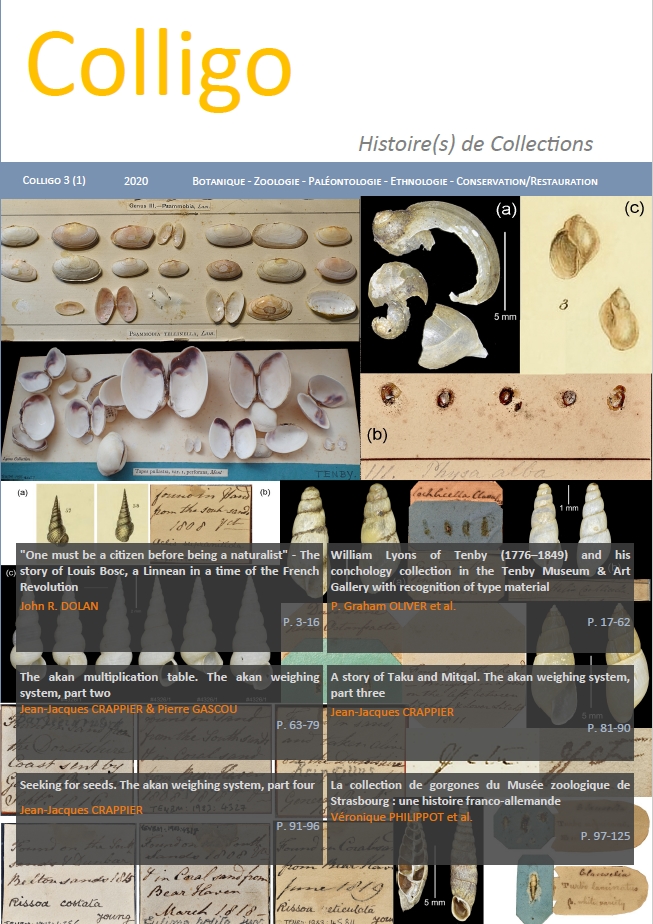The height and width of the screenshot is (924, 653).
Task: Click the year 2020 in the banner
Action: pos(136,181)
